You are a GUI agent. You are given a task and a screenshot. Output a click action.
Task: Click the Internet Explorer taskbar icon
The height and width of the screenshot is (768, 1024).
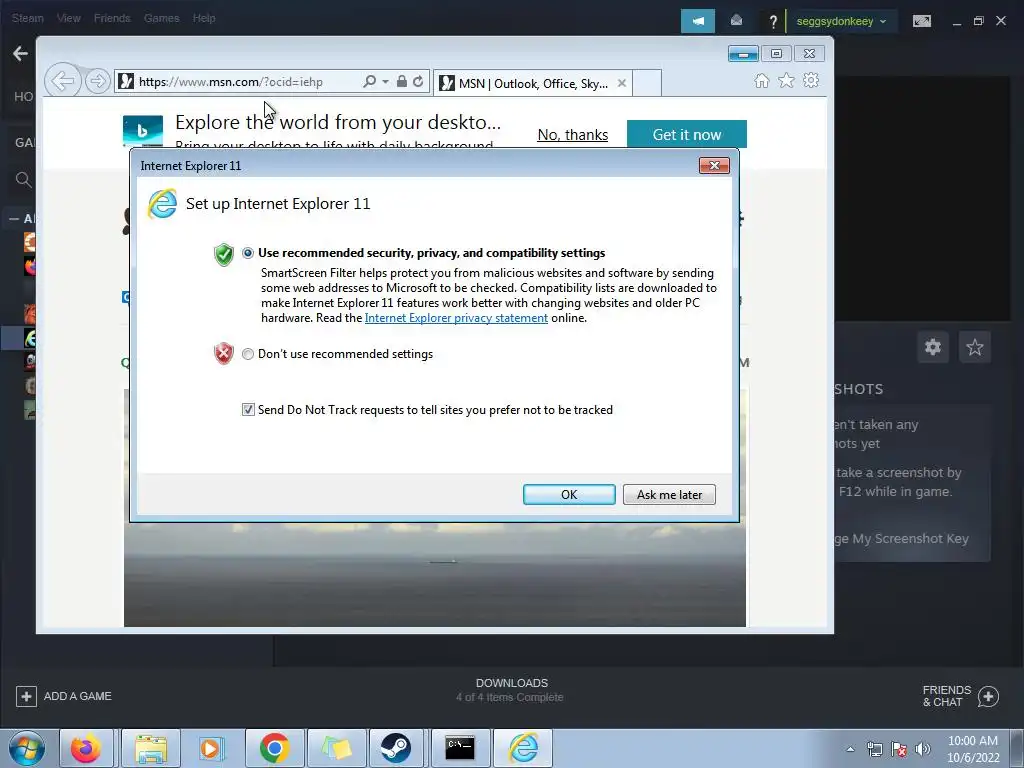523,748
